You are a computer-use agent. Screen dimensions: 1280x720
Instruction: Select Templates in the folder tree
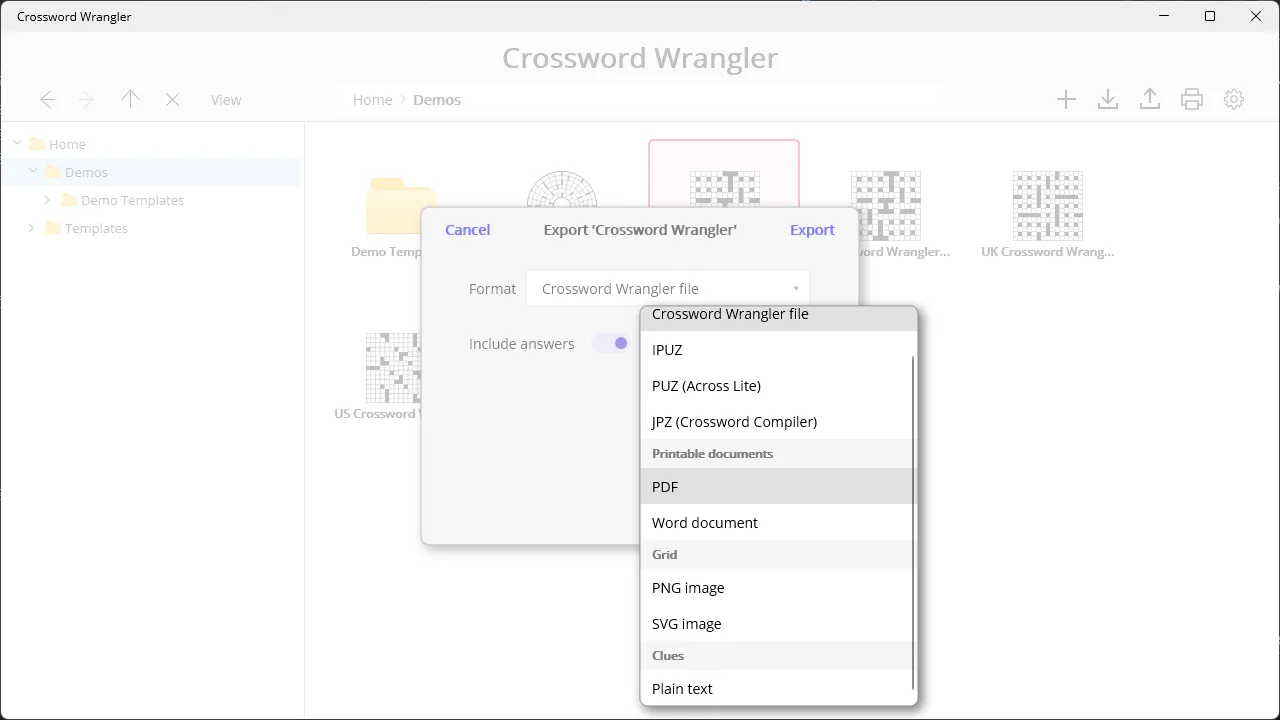tap(96, 228)
